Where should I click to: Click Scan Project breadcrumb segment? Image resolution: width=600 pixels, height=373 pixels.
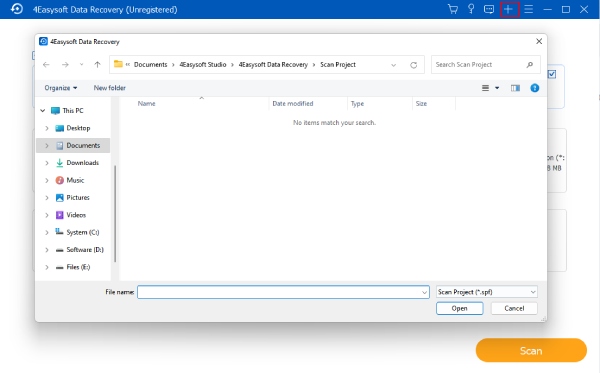pyautogui.click(x=338, y=65)
